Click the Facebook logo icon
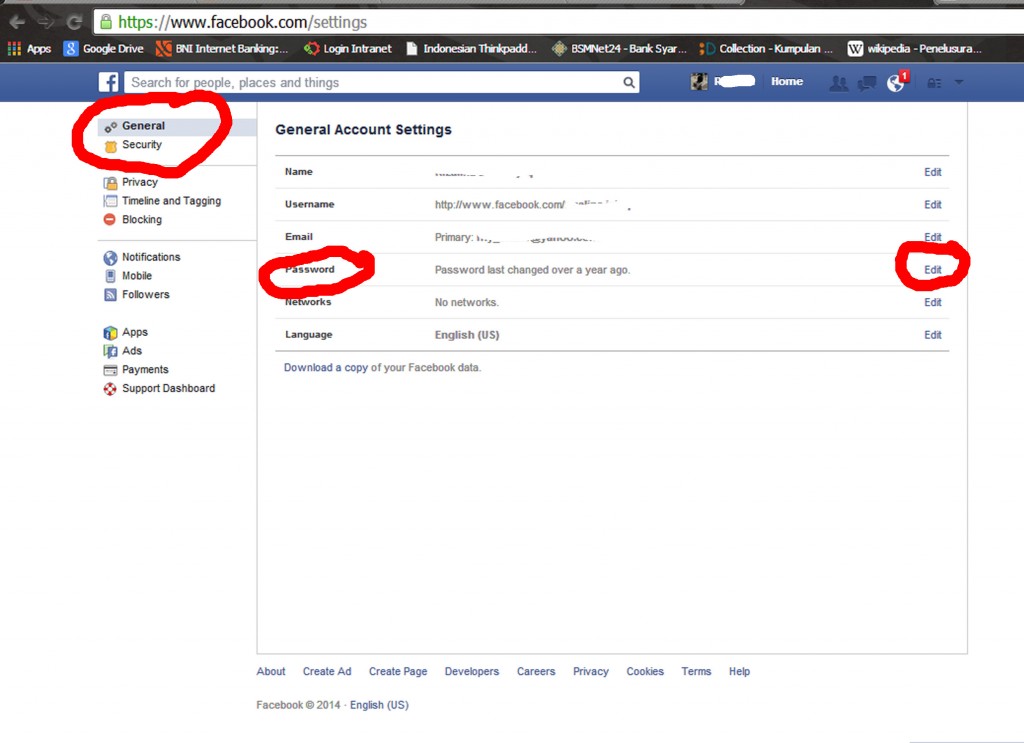 coord(108,82)
